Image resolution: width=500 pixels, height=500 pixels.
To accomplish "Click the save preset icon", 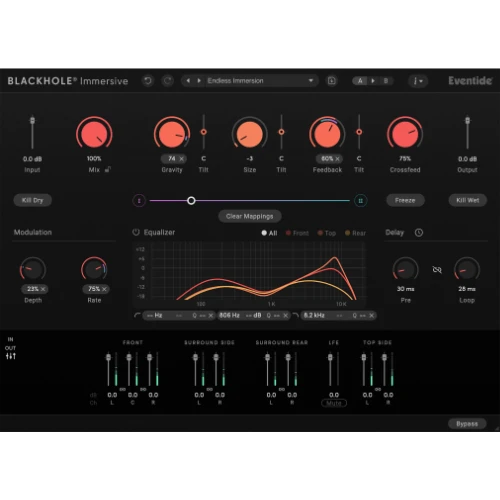I will click(332, 81).
